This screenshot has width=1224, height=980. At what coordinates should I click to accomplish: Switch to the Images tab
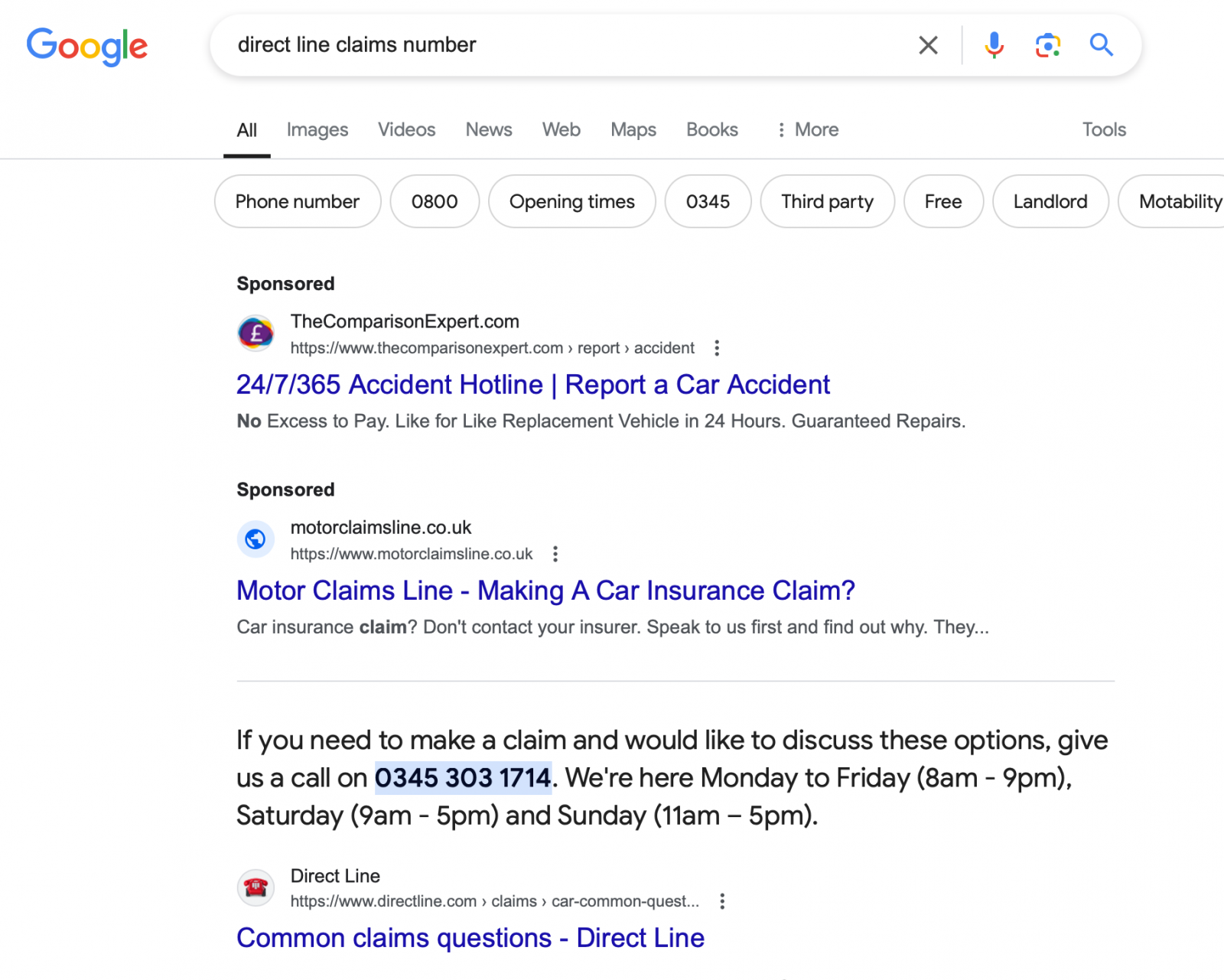317,130
